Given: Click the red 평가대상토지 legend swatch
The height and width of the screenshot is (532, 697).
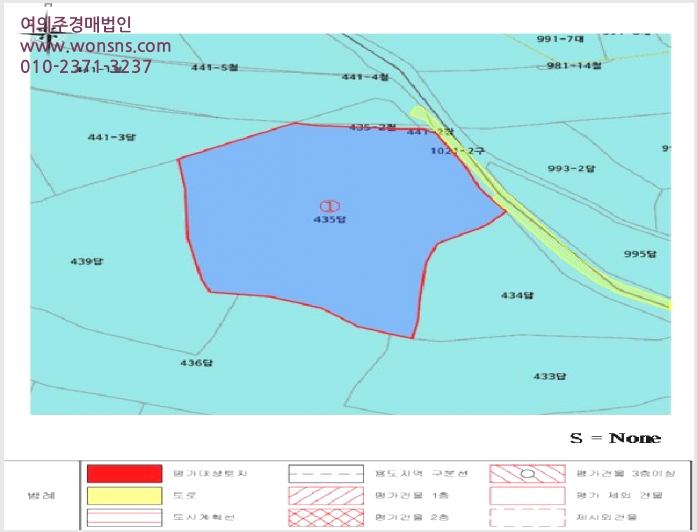Looking at the screenshot, I should (124, 474).
